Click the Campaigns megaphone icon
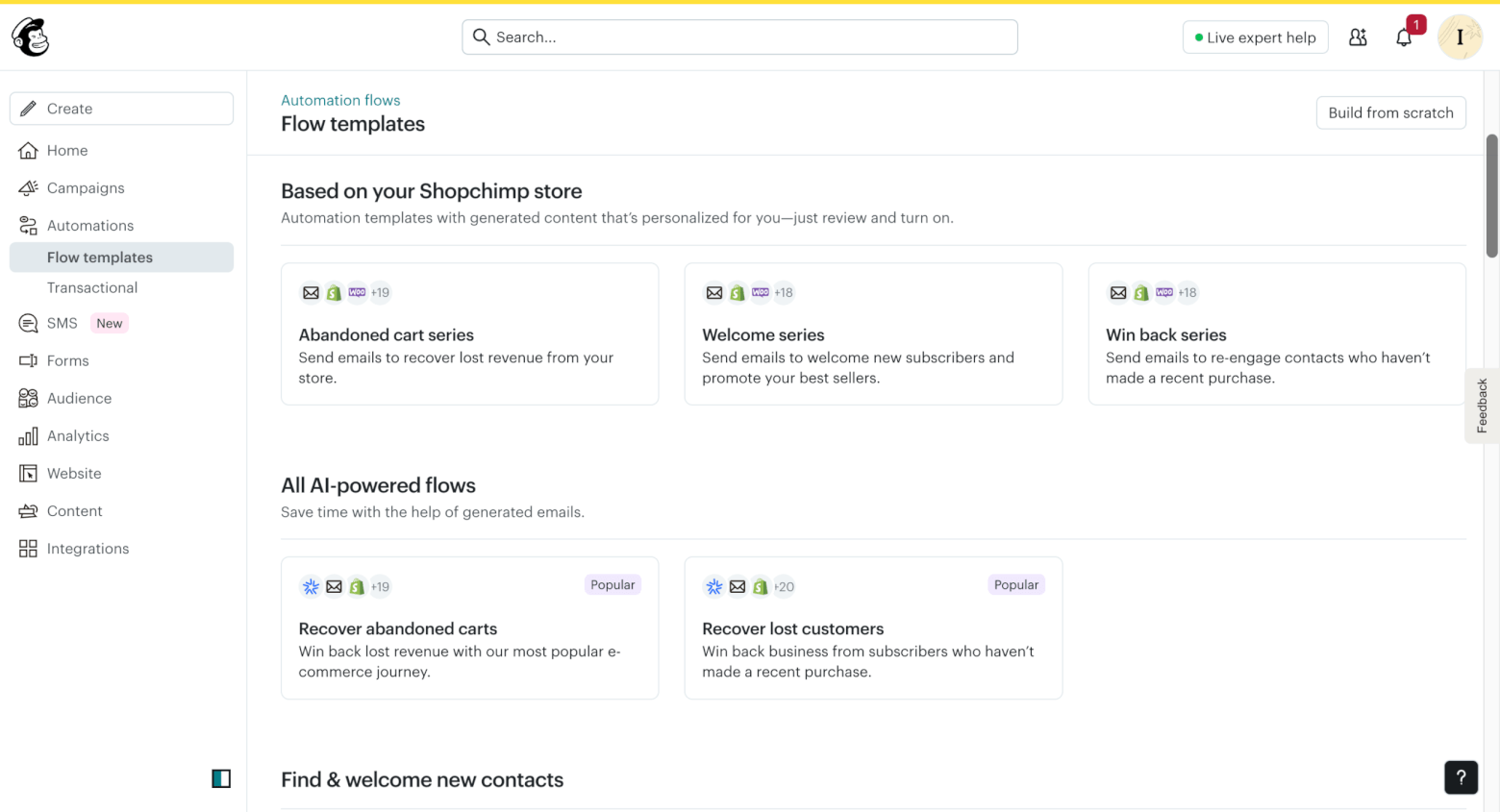 pos(28,187)
